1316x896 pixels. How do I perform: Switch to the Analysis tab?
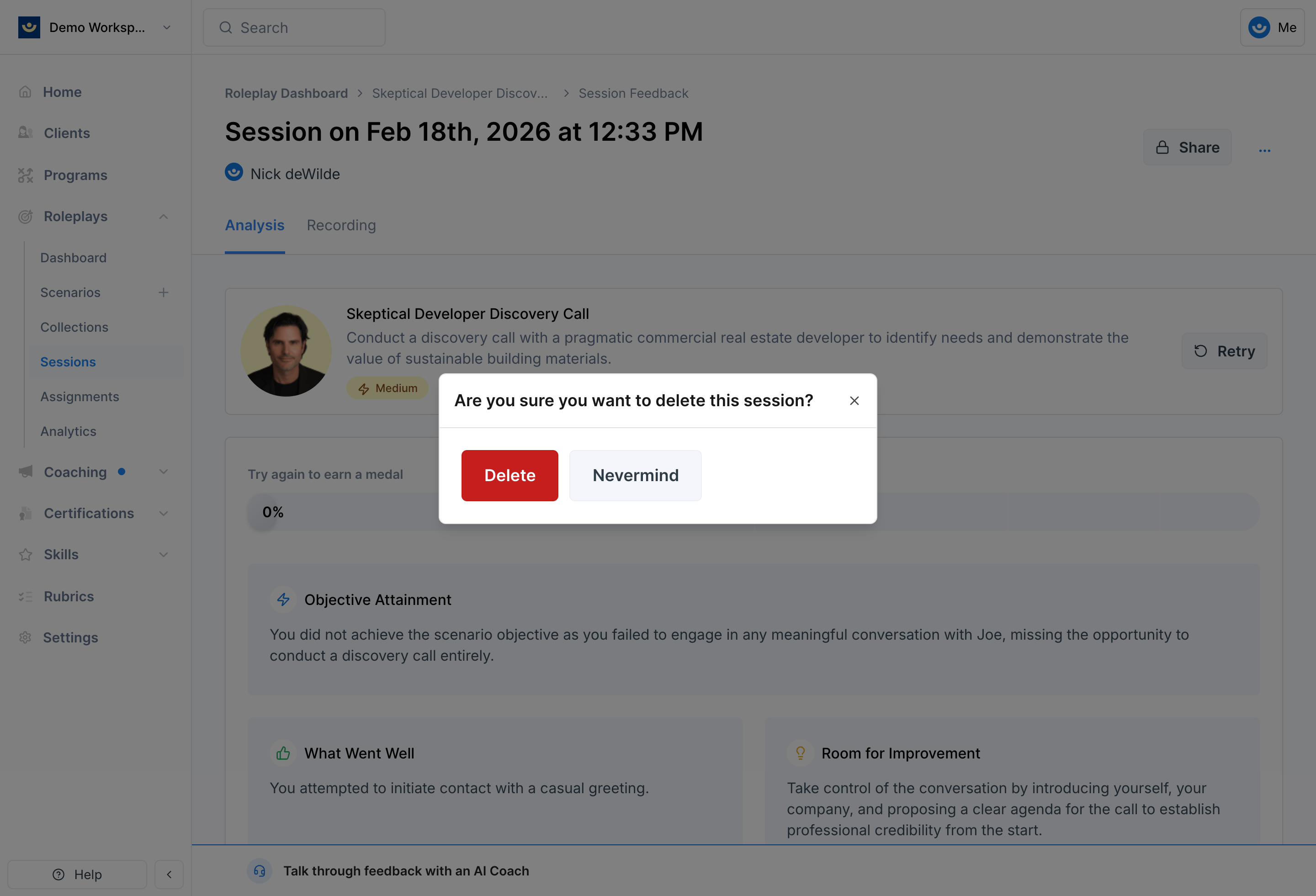(255, 225)
